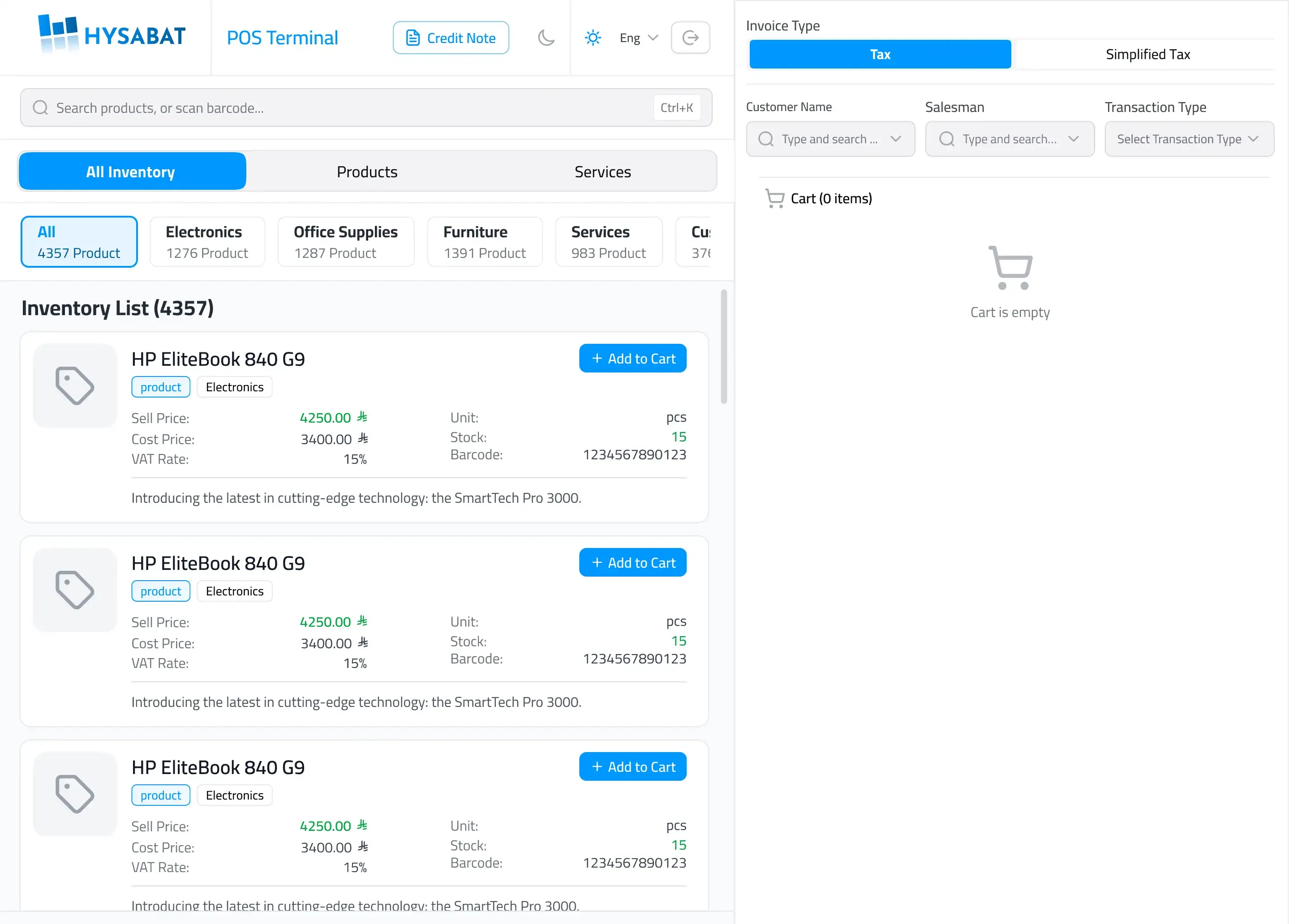Open the Customer Name search dropdown

coord(830,139)
